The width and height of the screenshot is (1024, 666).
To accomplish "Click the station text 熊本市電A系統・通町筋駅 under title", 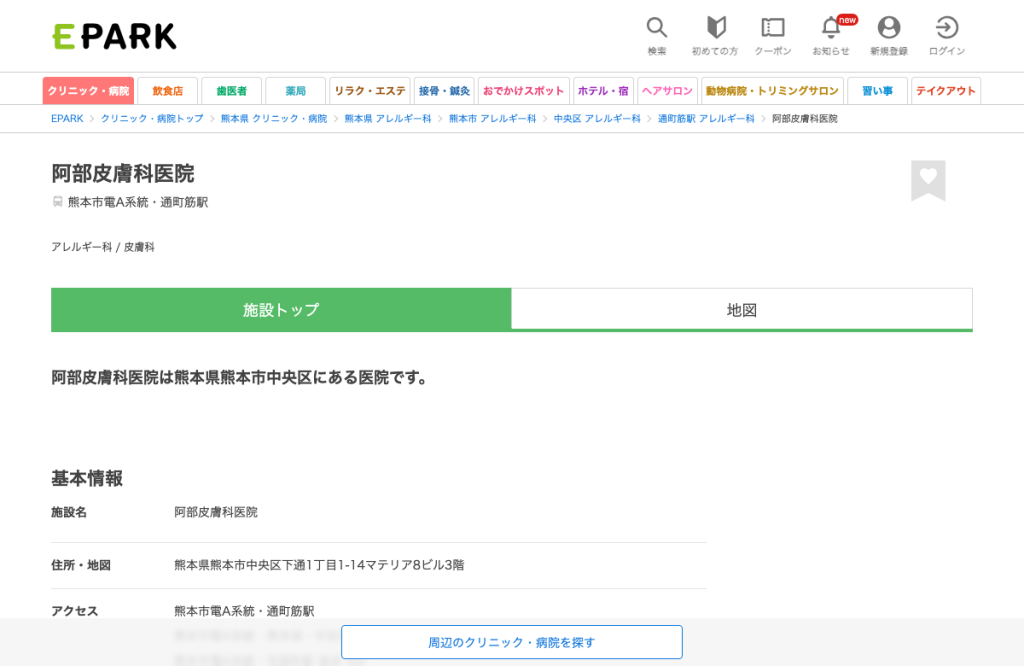I will 138,202.
